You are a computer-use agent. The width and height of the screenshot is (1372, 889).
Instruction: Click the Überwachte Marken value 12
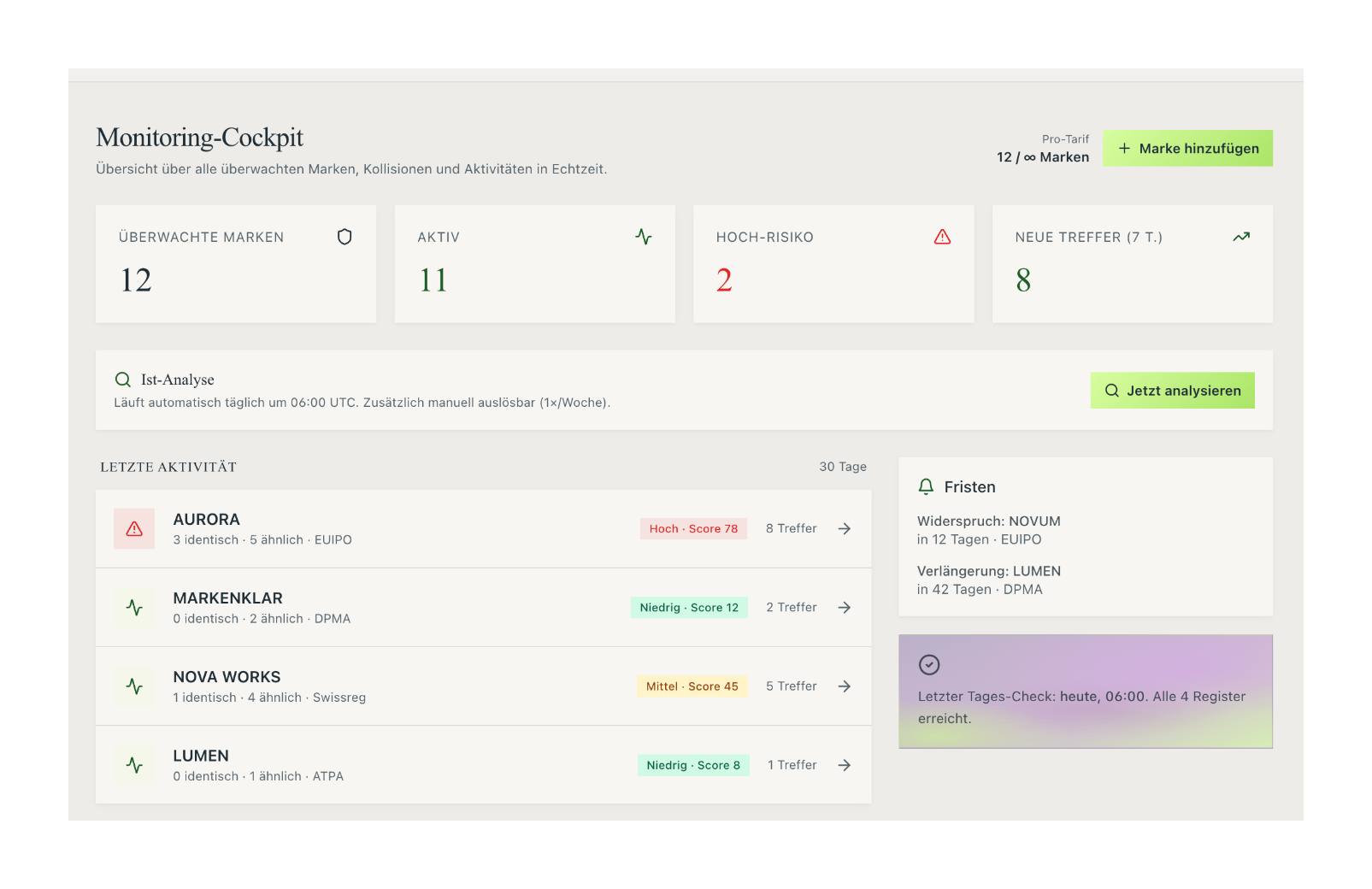click(x=136, y=280)
